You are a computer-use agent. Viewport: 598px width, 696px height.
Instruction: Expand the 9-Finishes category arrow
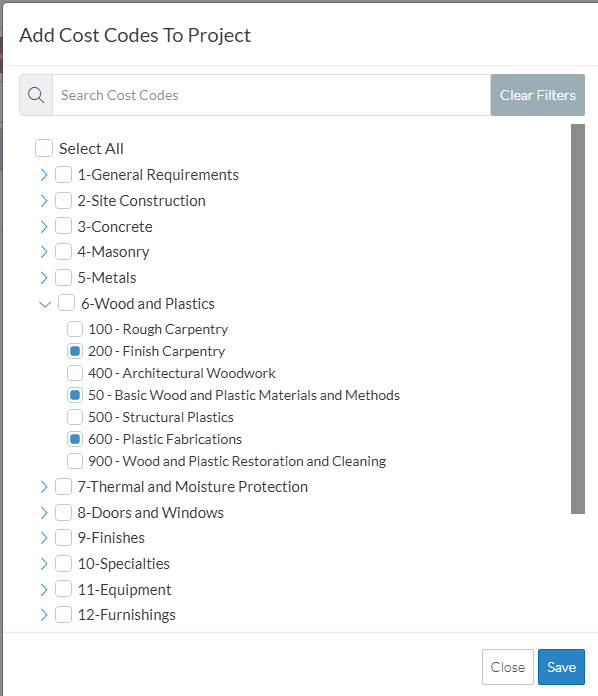click(x=44, y=538)
